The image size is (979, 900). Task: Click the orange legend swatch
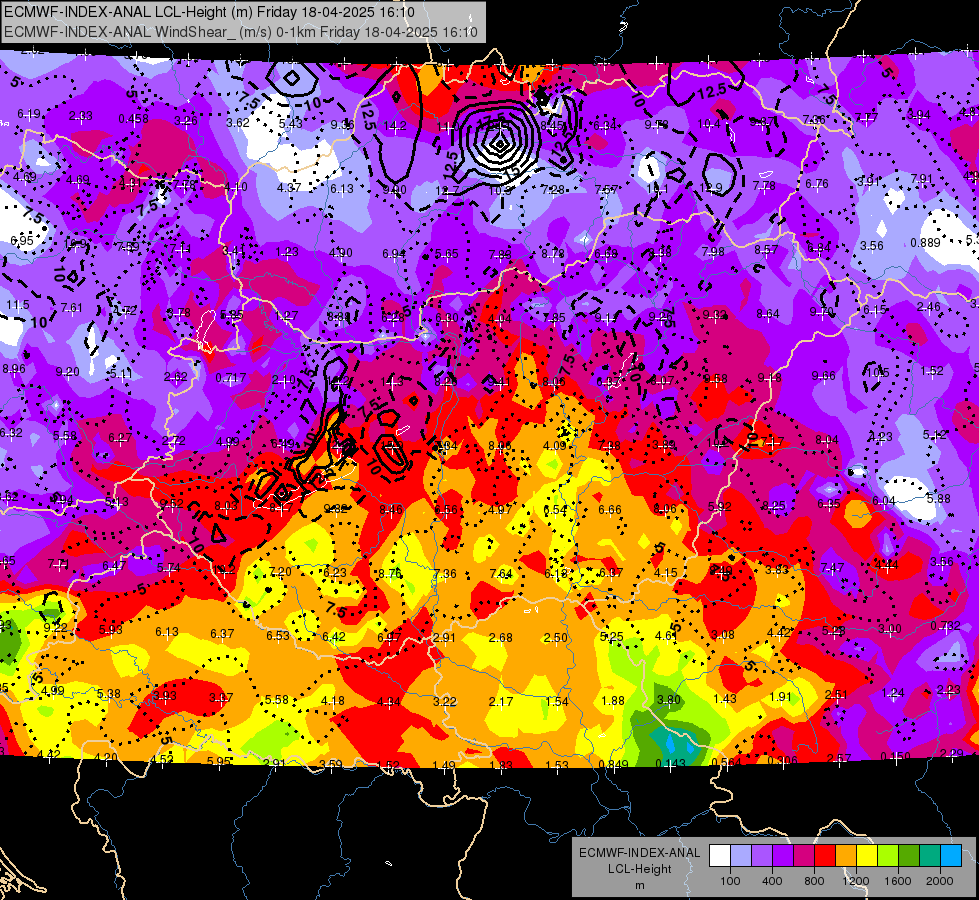[x=846, y=856]
